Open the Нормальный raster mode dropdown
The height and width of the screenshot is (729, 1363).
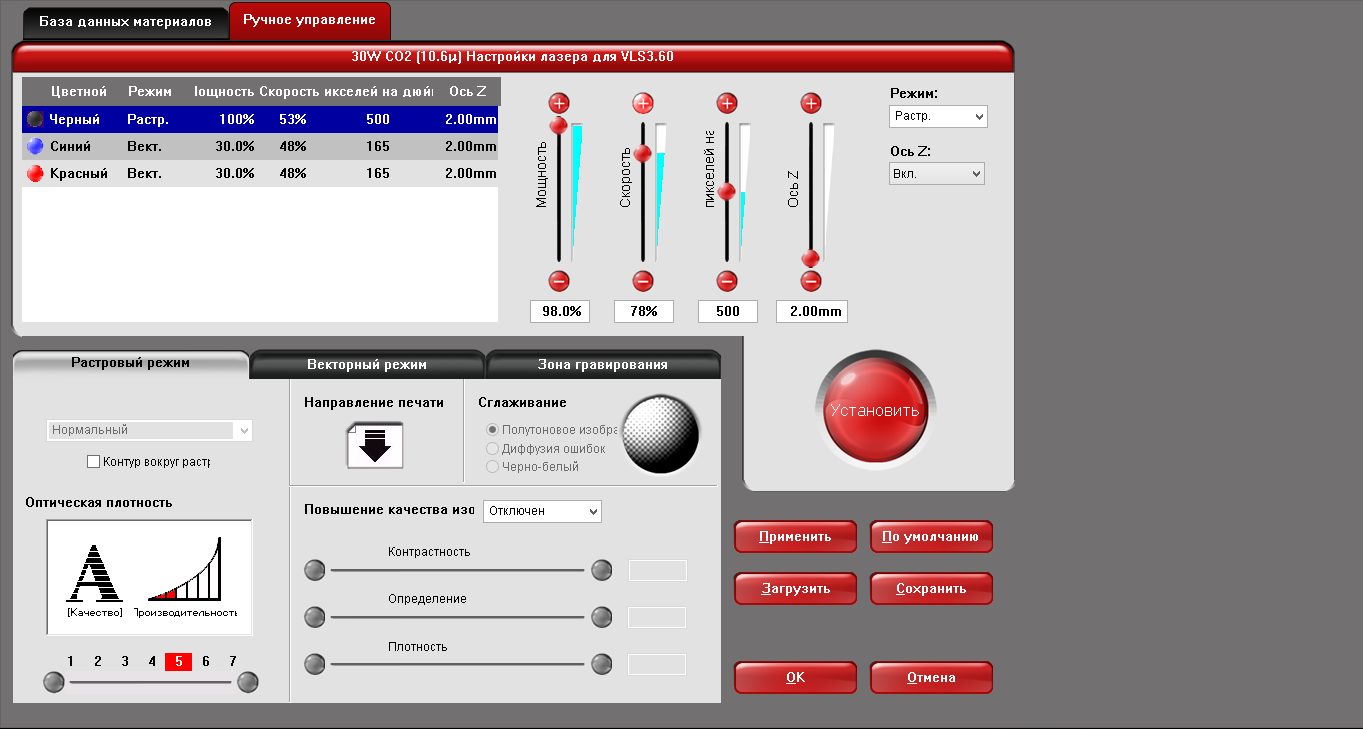point(150,430)
